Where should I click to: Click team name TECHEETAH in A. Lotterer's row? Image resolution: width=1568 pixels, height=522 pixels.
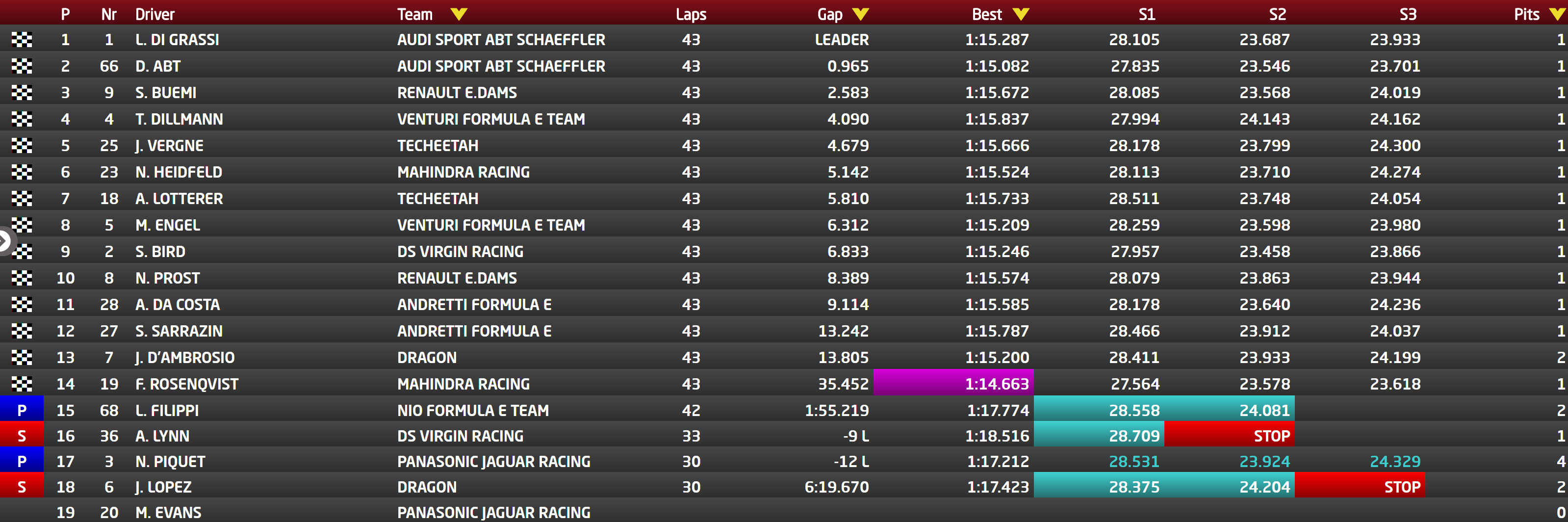(x=437, y=199)
